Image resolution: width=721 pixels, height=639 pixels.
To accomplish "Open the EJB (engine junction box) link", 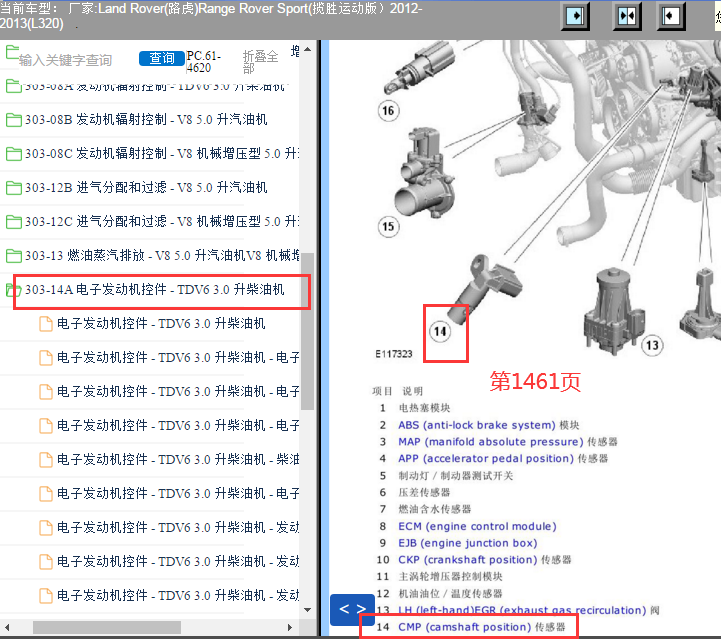I will [x=468, y=543].
